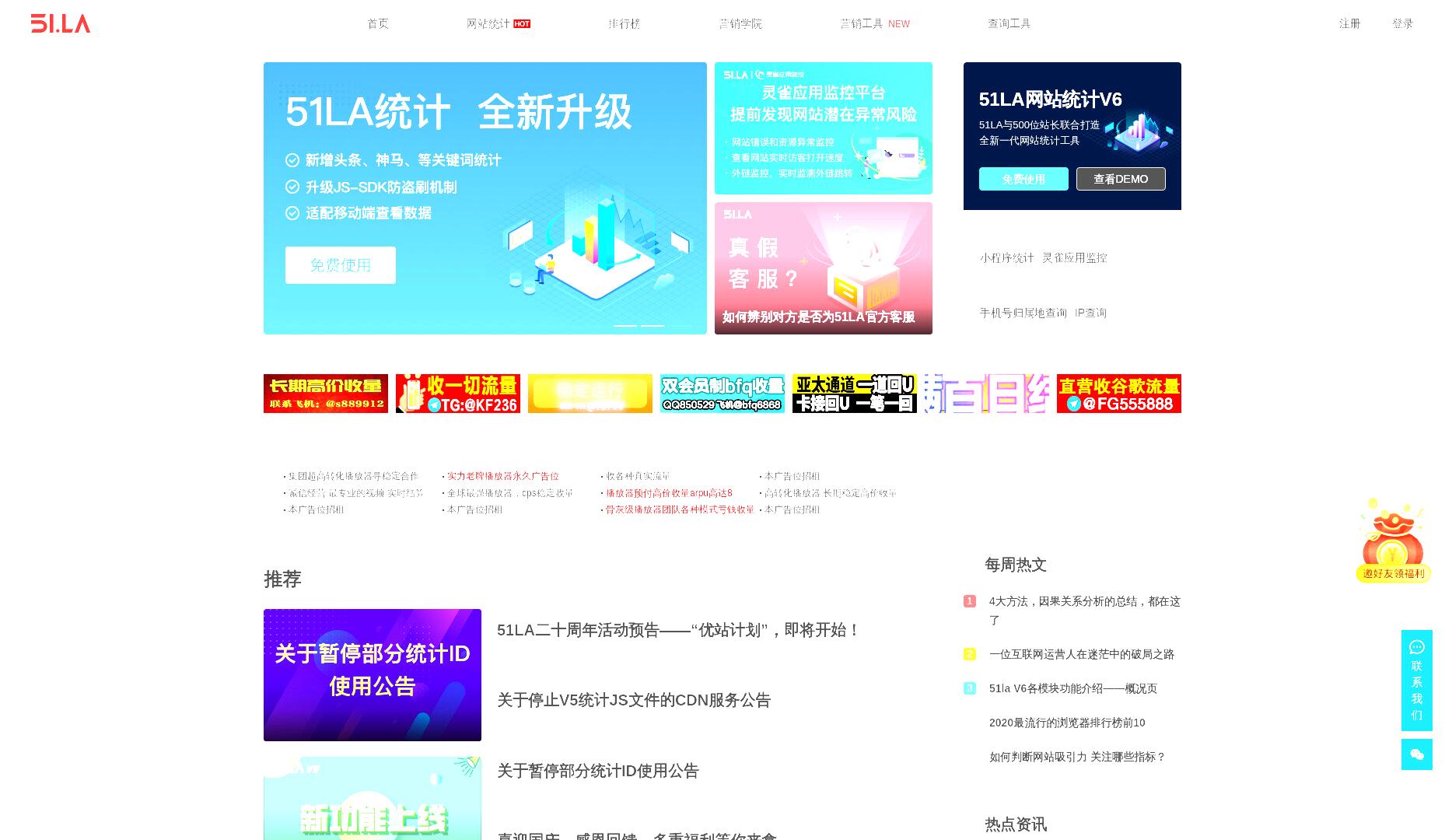Click the 长期高价收量 ad banner
Viewport: 1445px width, 840px height.
pos(326,394)
